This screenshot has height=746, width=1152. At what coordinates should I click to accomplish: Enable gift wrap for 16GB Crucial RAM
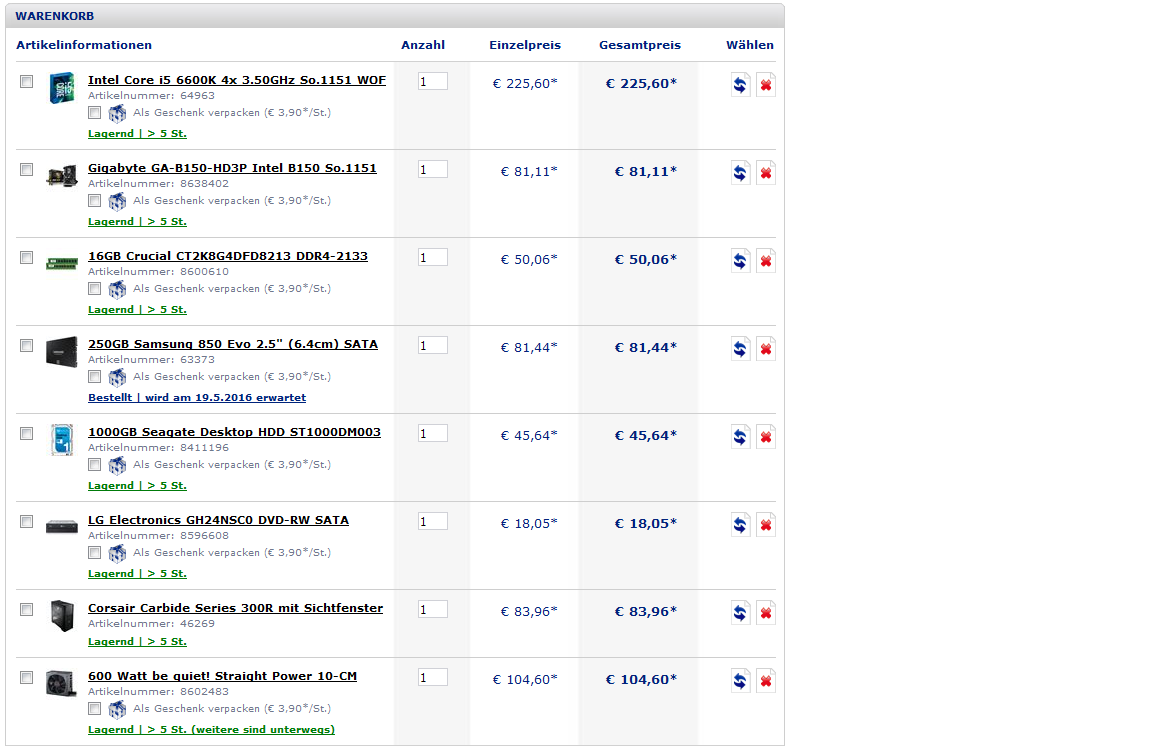click(x=94, y=289)
